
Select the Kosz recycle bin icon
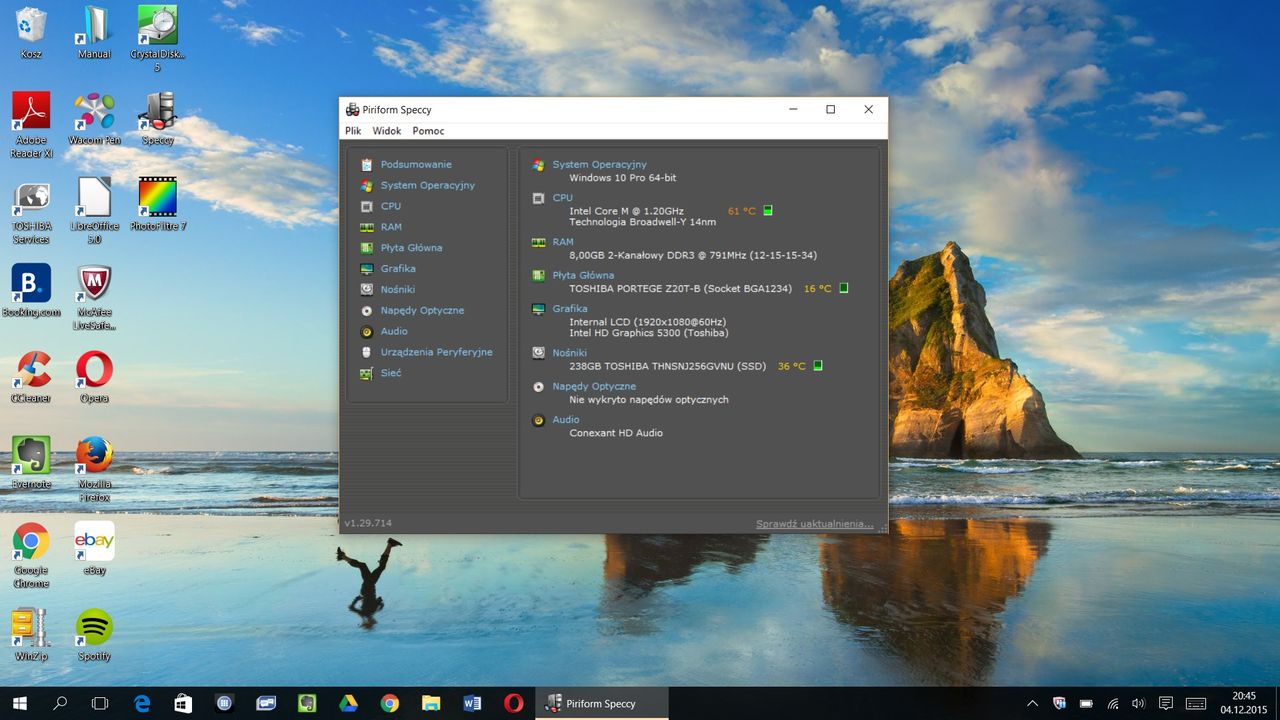tap(31, 34)
